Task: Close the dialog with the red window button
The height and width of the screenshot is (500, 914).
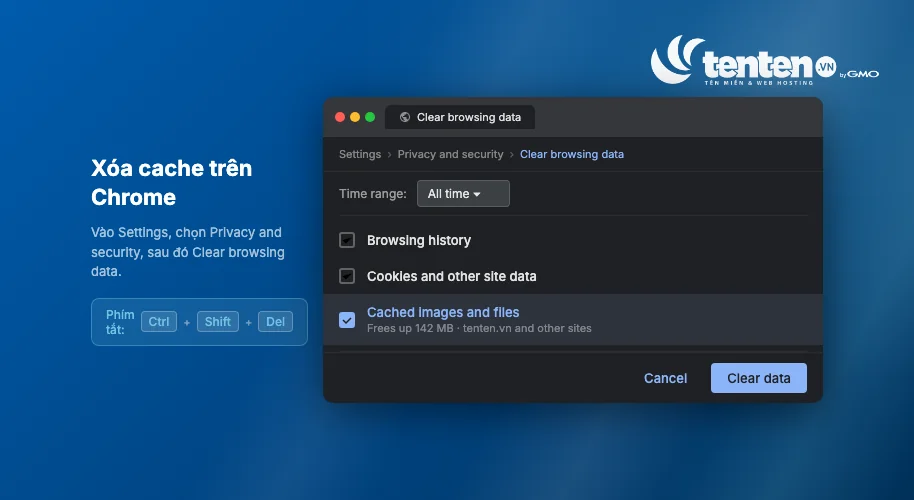Action: 340,117
